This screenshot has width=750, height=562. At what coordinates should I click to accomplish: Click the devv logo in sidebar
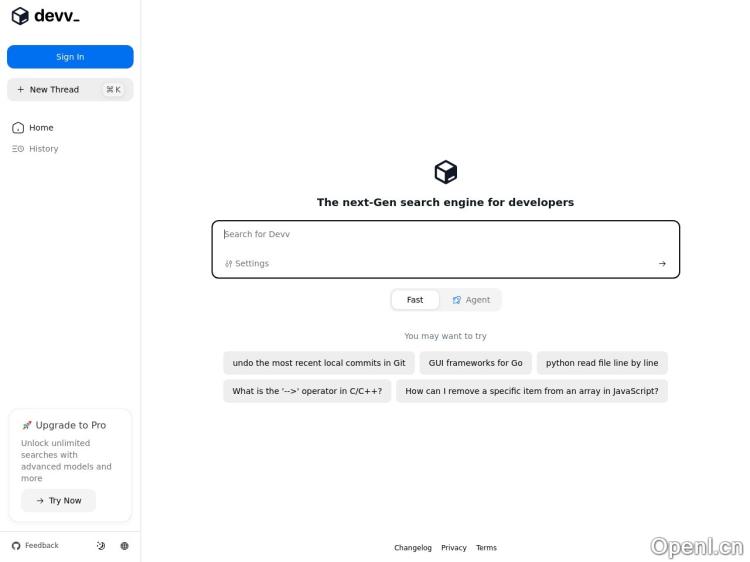(x=45, y=16)
